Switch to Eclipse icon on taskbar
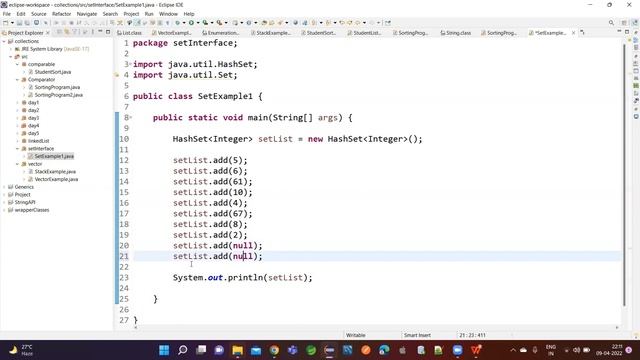 (x=329, y=350)
